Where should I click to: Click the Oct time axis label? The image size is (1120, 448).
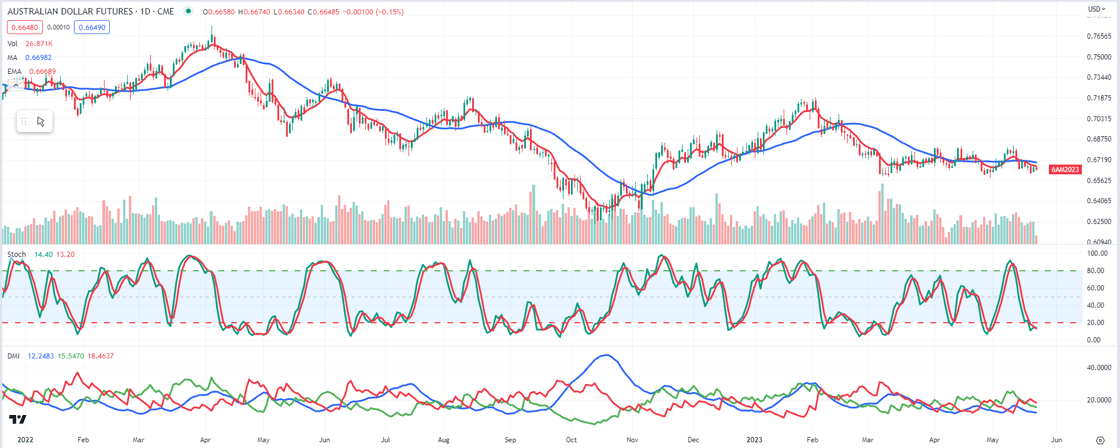(571, 439)
